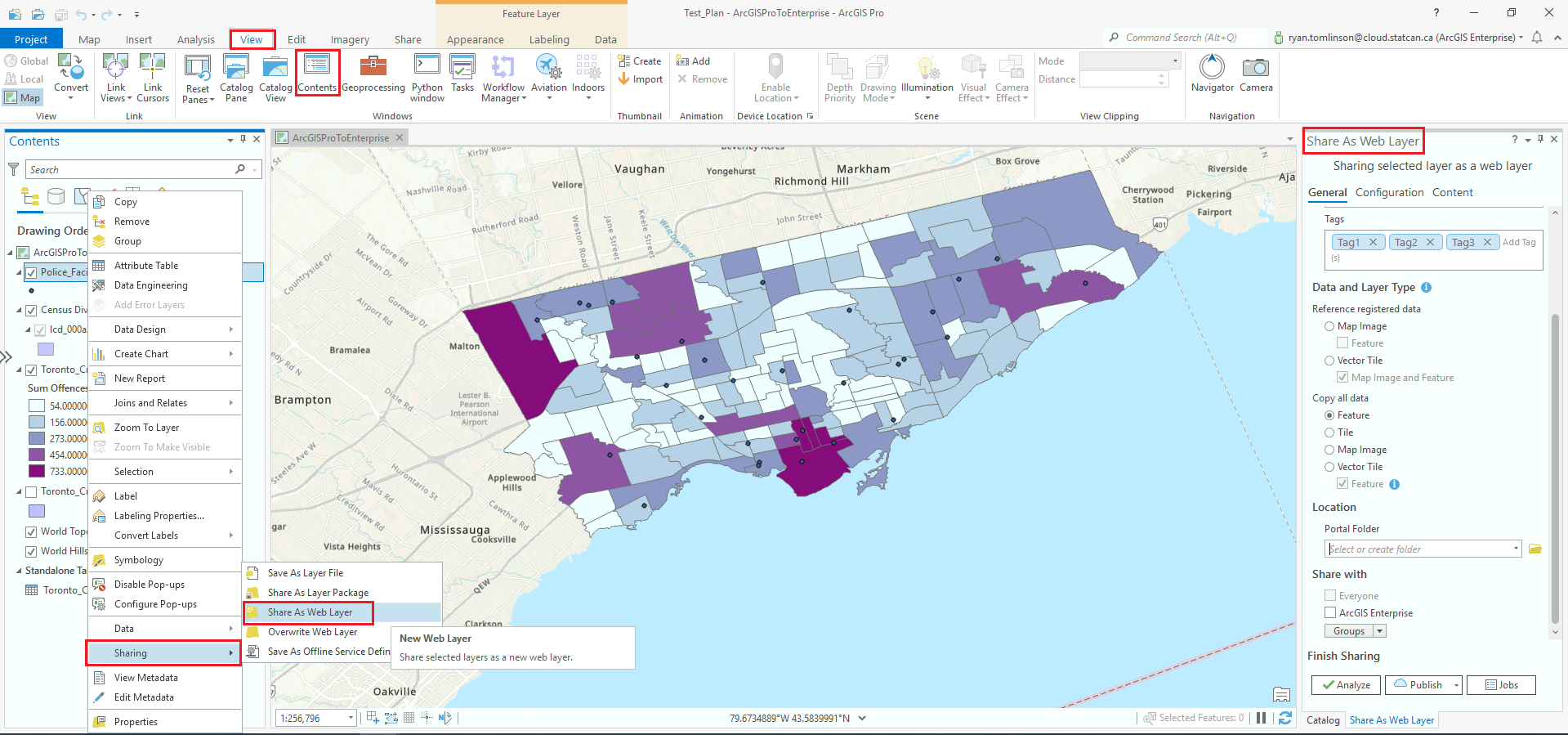The width and height of the screenshot is (1568, 735).
Task: Open the Geoprocessing pane
Action: point(373,74)
